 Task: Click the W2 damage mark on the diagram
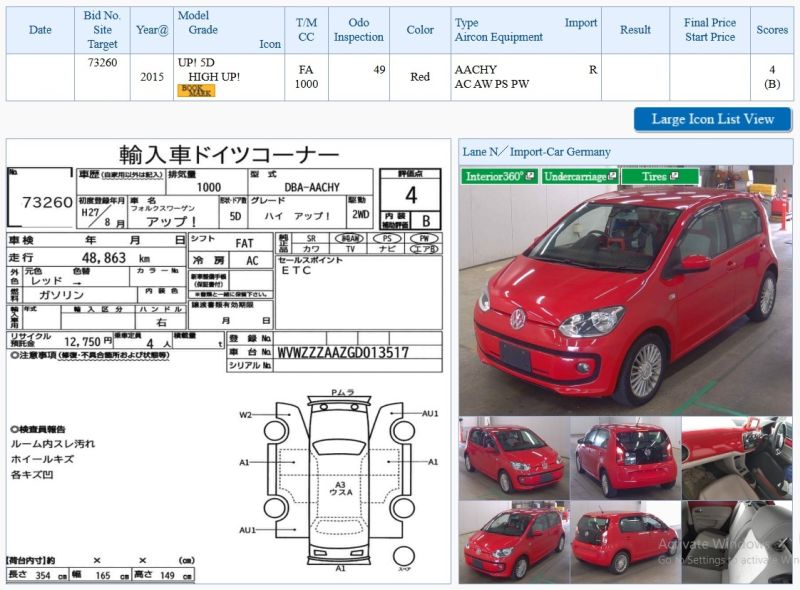click(x=245, y=415)
